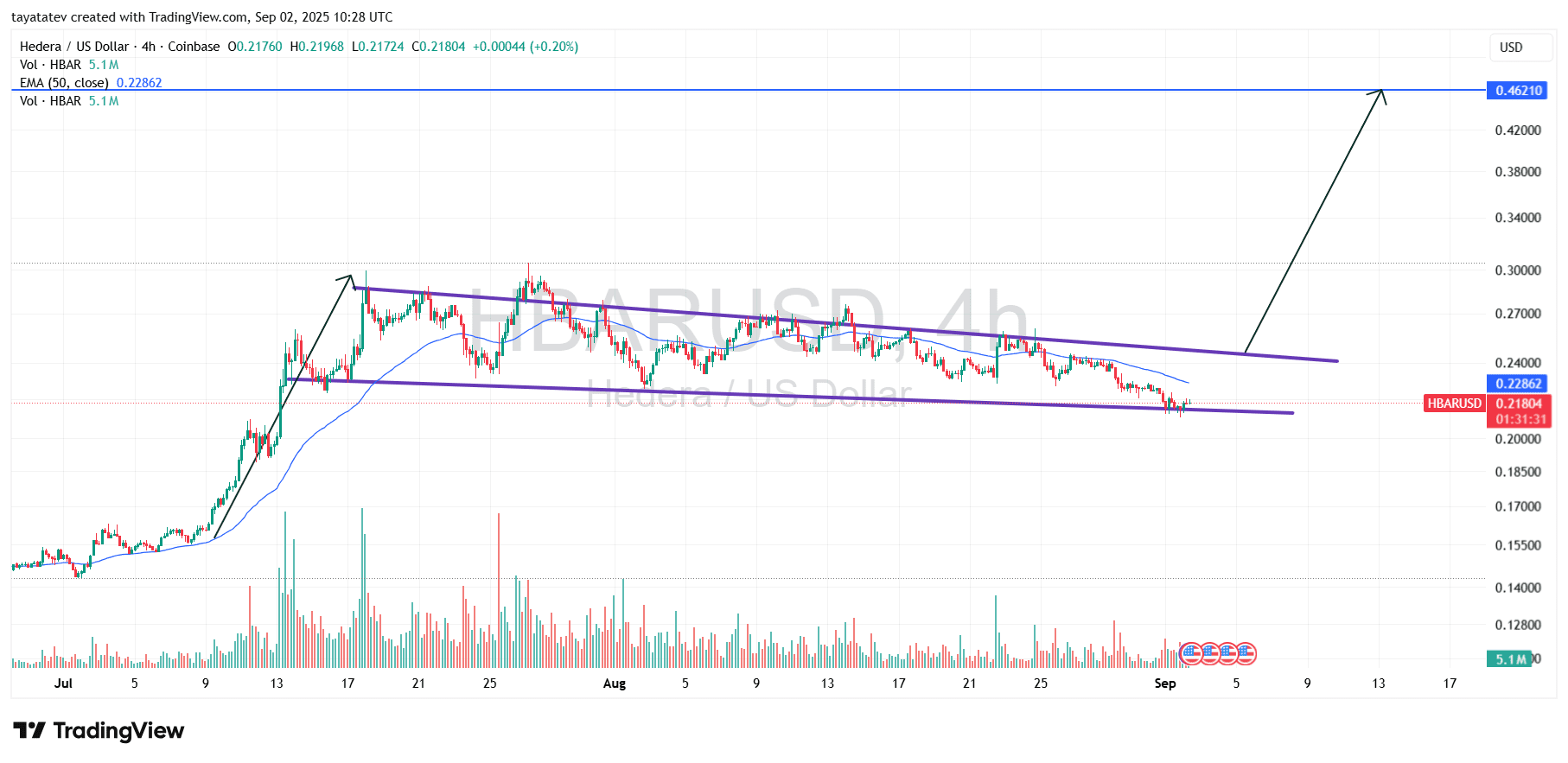Viewport: 1568px width, 763px height.
Task: Click the Jul label on the time axis
Action: click(x=63, y=684)
